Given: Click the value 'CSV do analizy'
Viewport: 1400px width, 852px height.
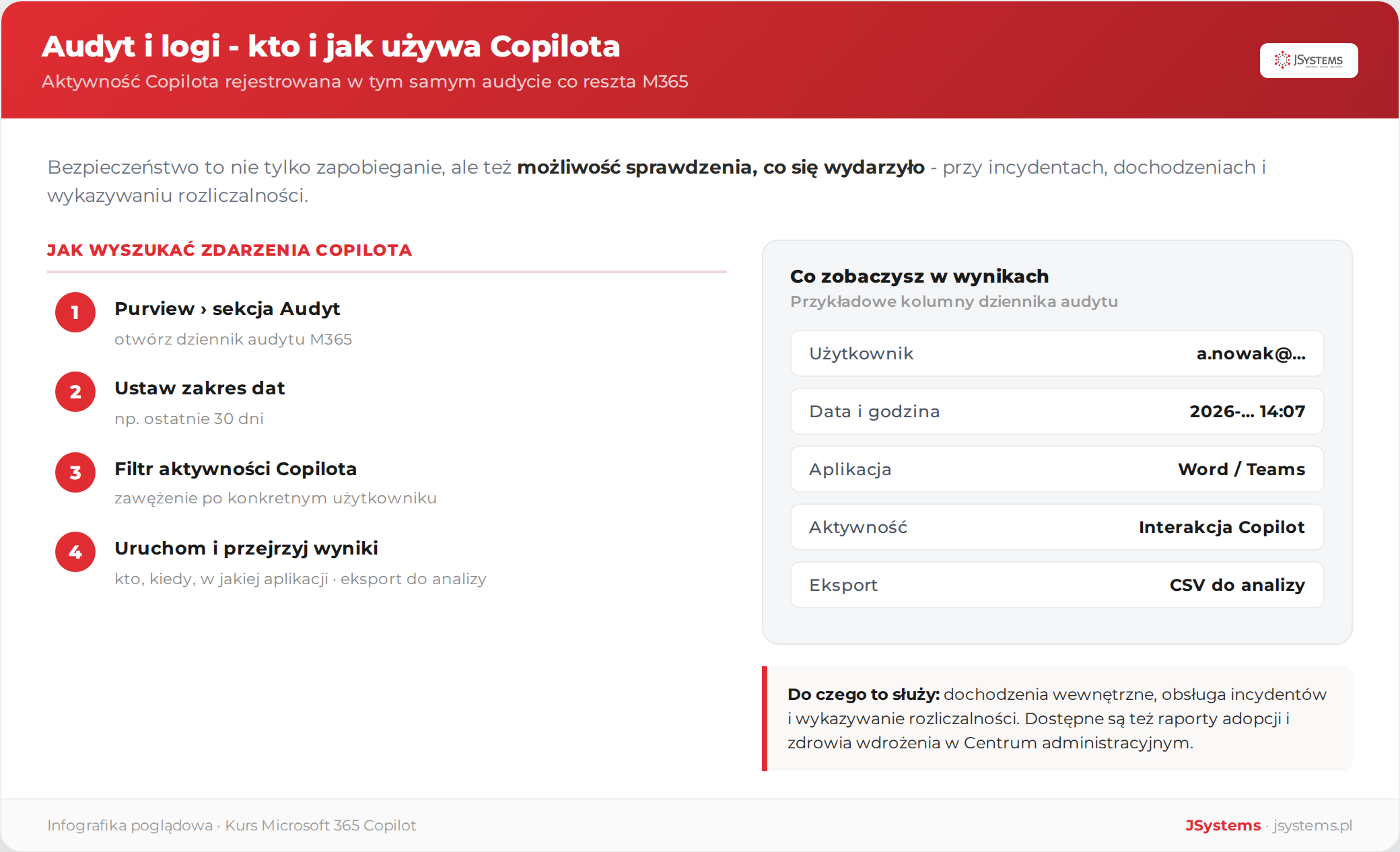Looking at the screenshot, I should 1237,585.
